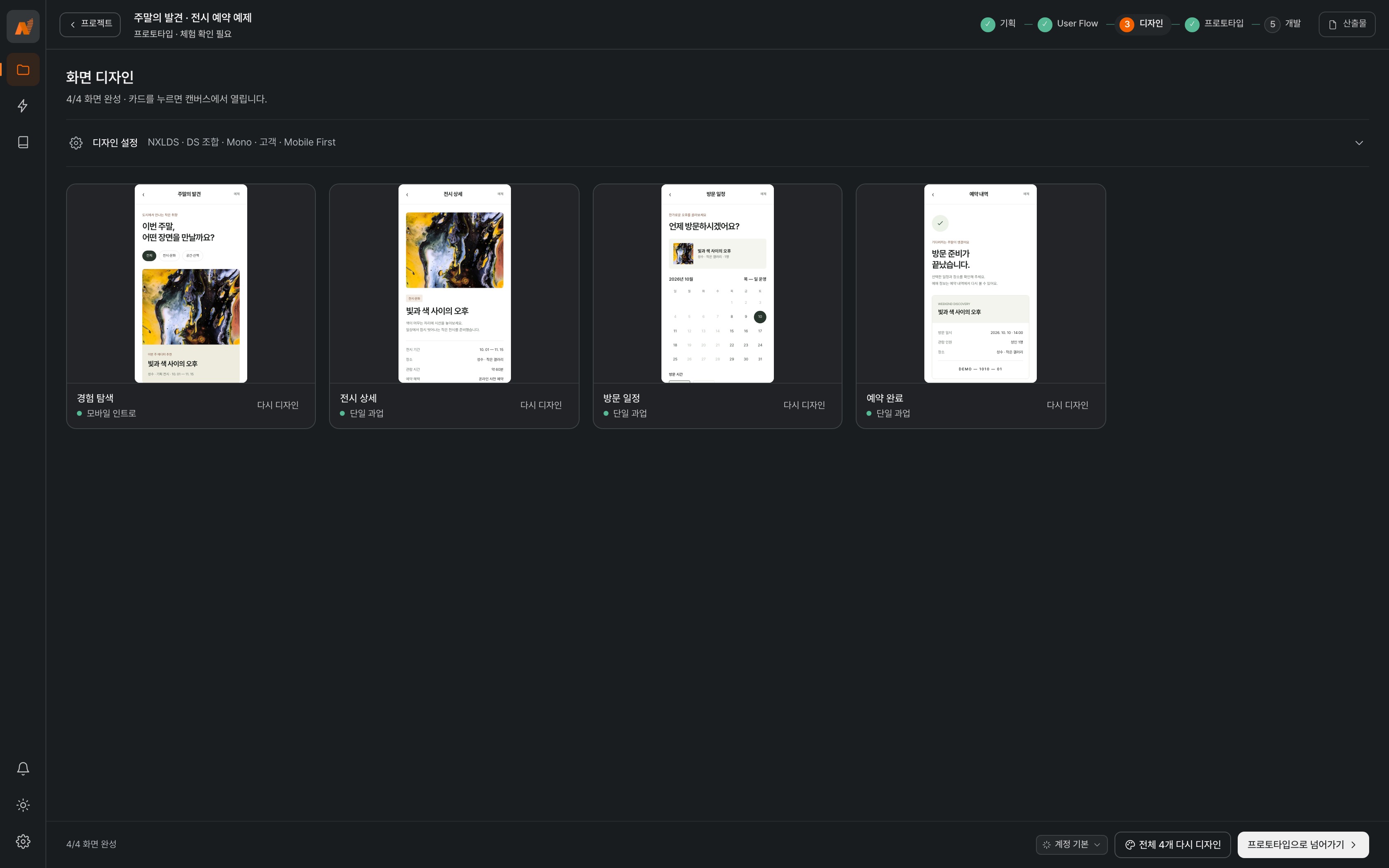Toggle the sun theme icon

(x=23, y=805)
